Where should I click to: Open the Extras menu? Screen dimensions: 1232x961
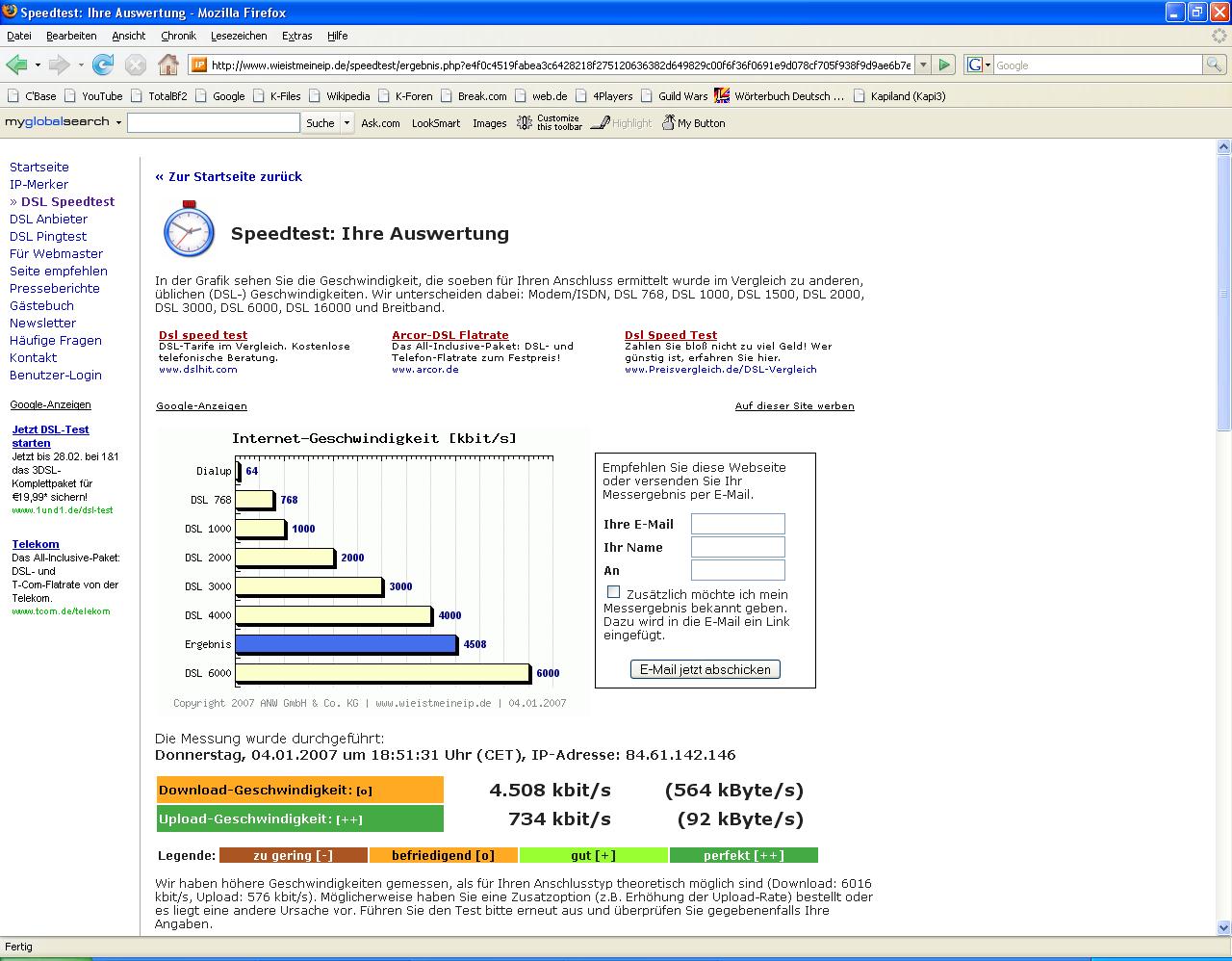point(296,36)
